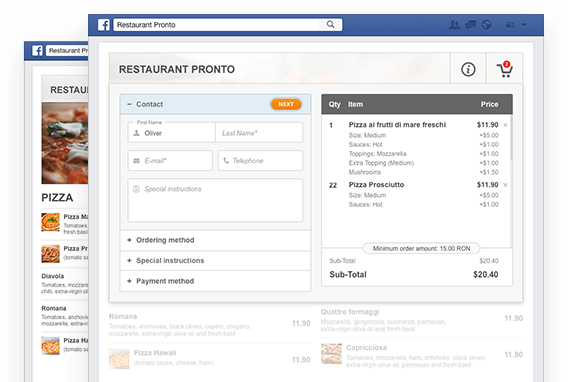Screen dimensions: 568x382
Task: Open notifications globe icon
Action: point(486,25)
